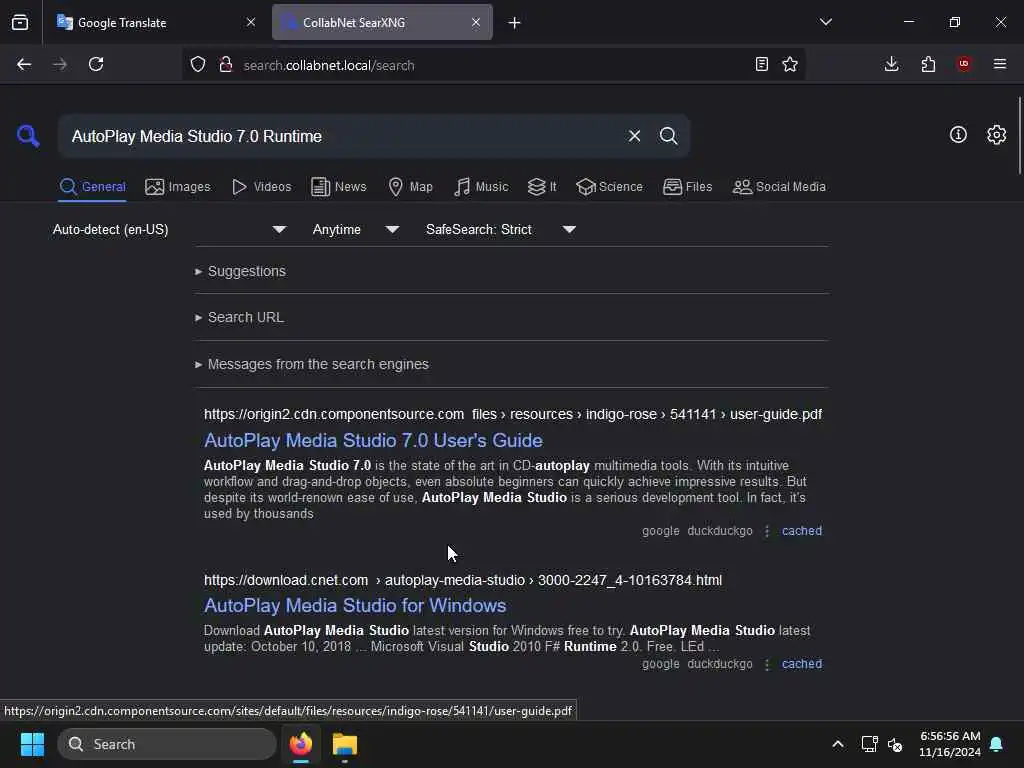Close the Google Translate tab
The width and height of the screenshot is (1024, 768).
tap(251, 22)
